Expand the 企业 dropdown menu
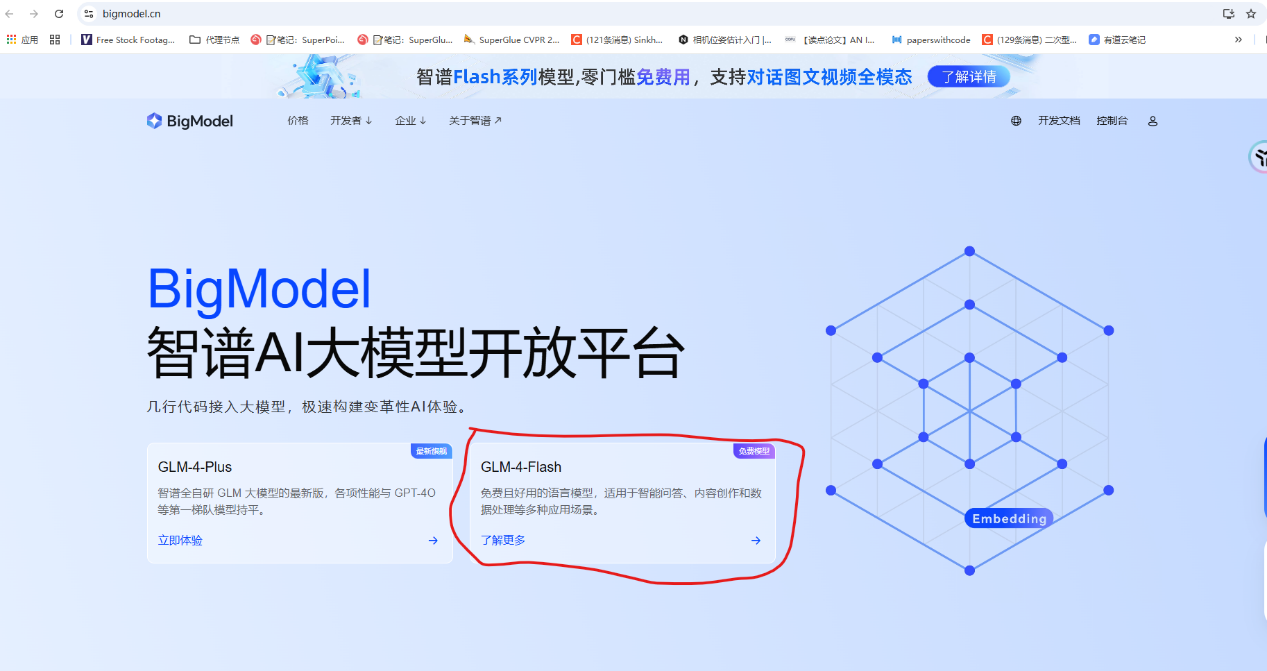 point(410,121)
